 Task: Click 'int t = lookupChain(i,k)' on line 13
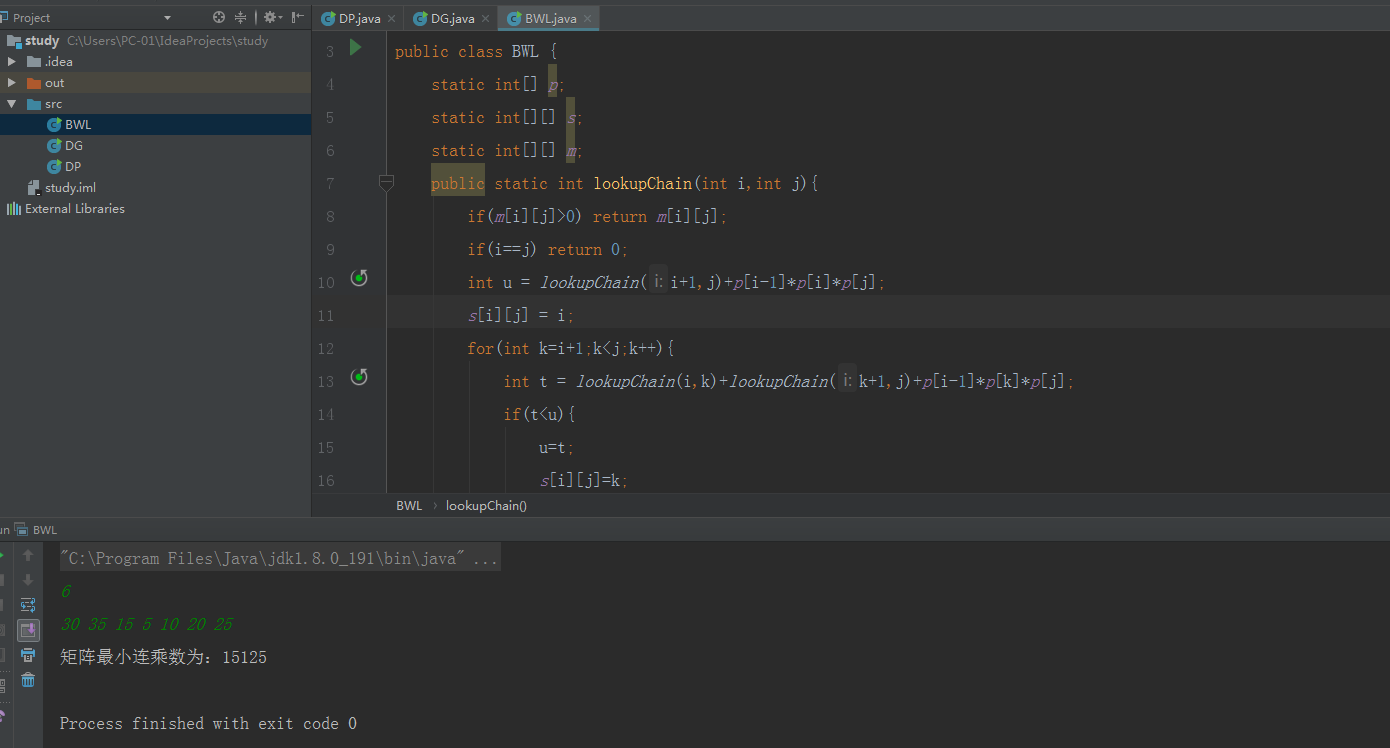click(x=611, y=382)
